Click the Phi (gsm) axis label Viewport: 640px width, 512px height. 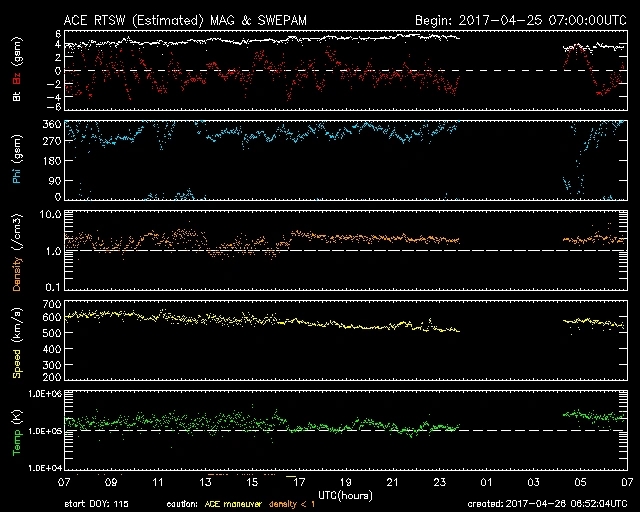coord(14,161)
